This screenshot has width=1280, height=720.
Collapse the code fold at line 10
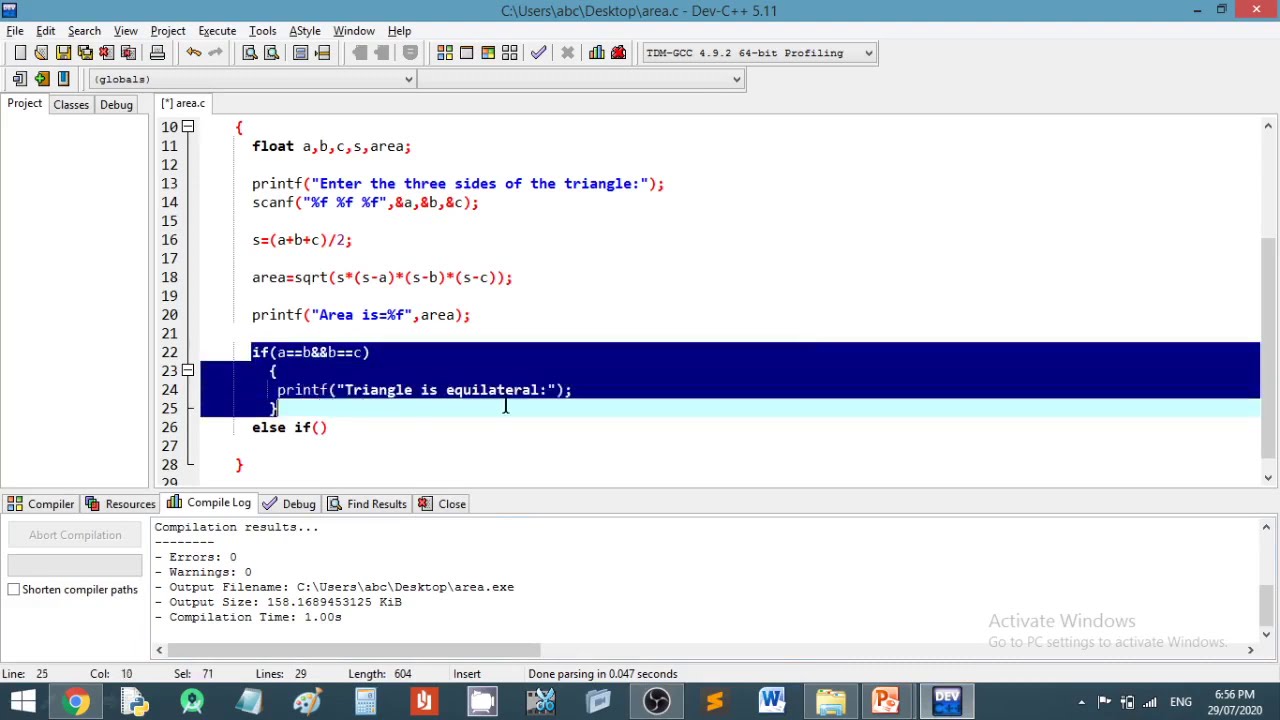click(187, 127)
